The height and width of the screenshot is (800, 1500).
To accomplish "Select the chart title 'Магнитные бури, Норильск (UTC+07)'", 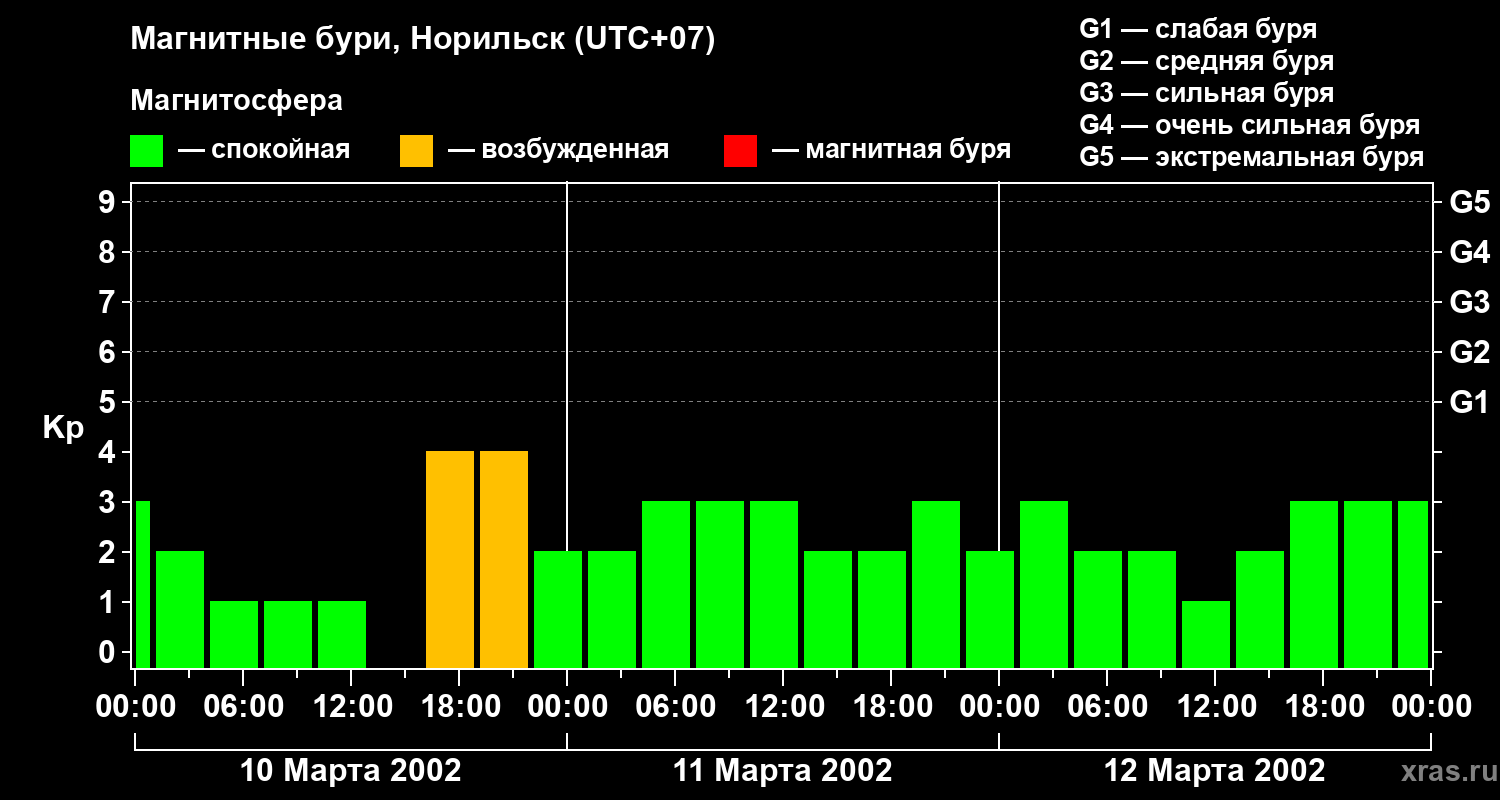I will pos(423,40).
